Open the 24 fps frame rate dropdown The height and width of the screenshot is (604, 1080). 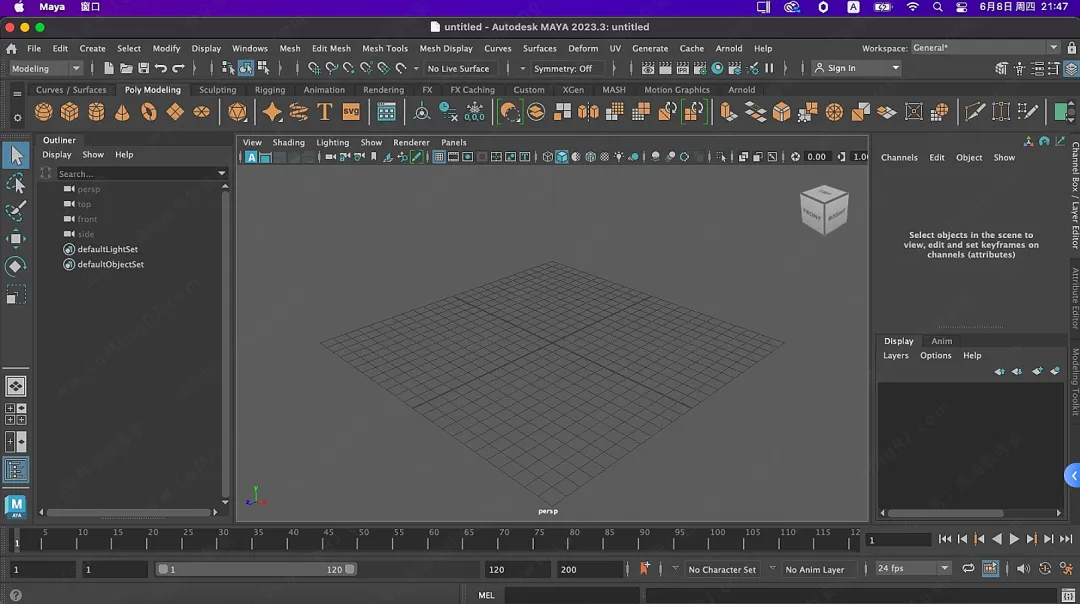(x=912, y=569)
